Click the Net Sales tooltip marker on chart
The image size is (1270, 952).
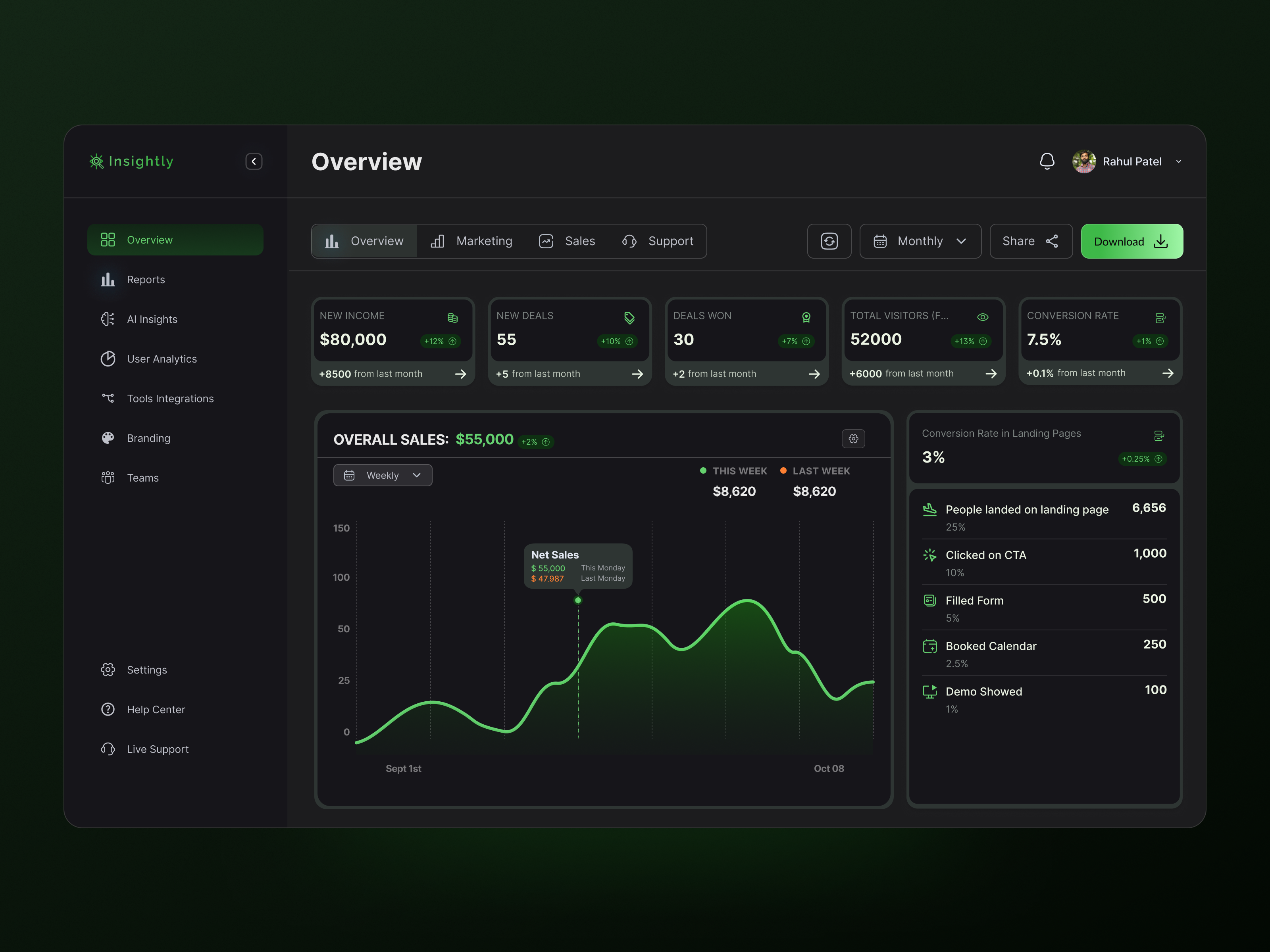(577, 600)
